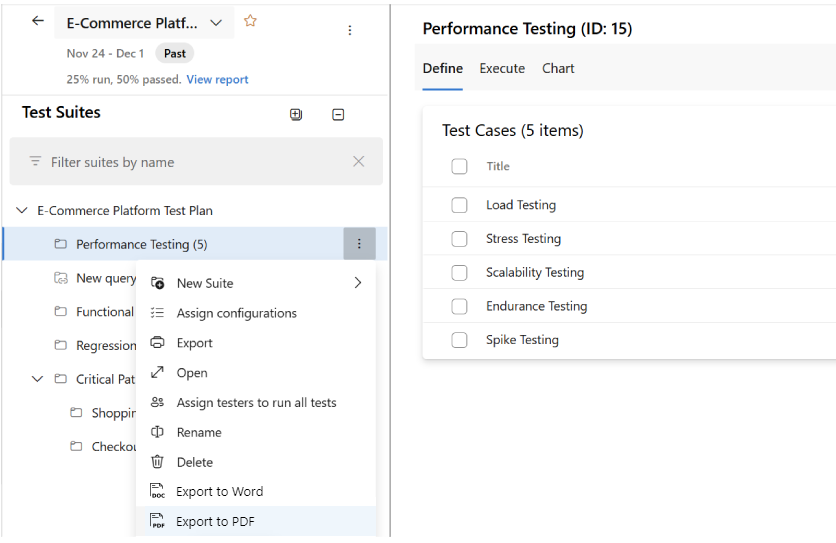This screenshot has width=836, height=543.
Task: Expand the New Suite submenu arrow
Action: (x=357, y=283)
